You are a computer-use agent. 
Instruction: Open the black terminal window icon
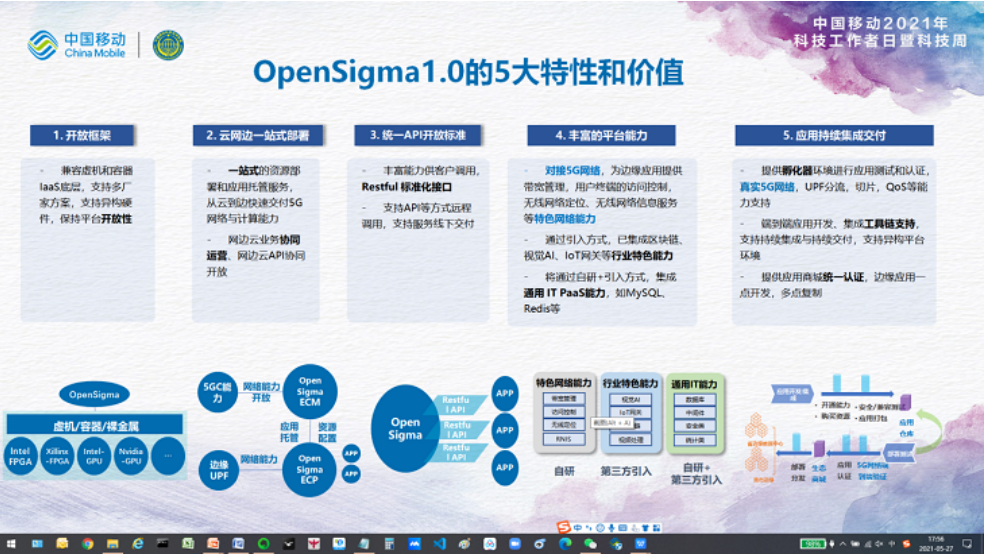(x=162, y=544)
